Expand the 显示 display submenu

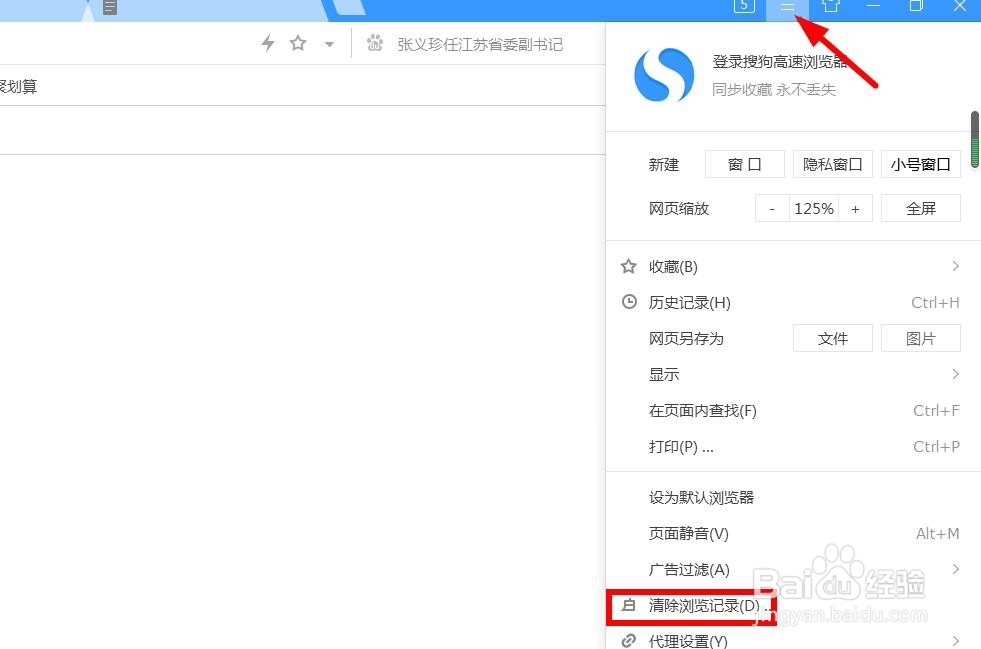(x=664, y=374)
